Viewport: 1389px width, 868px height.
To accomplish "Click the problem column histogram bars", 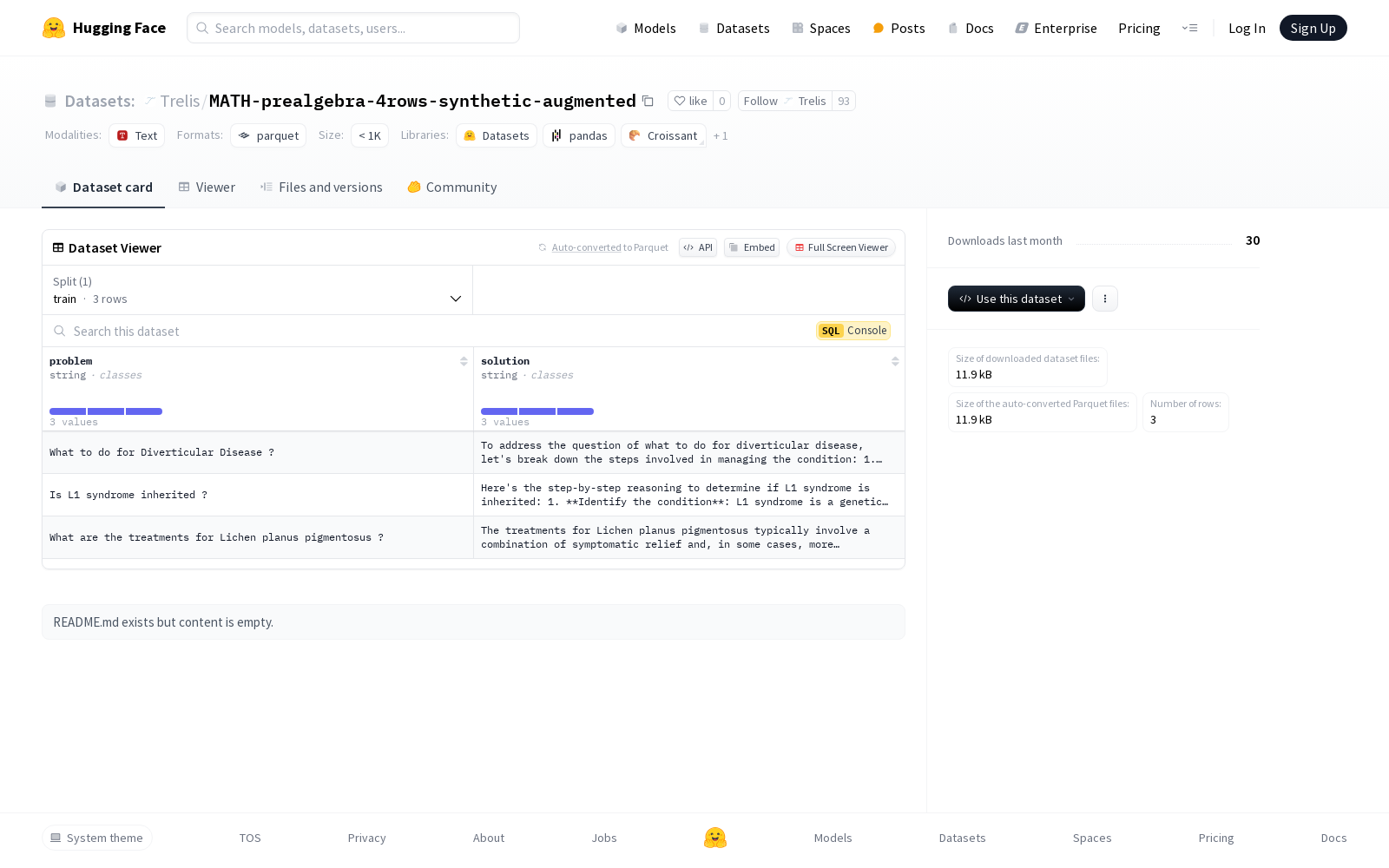I will [106, 411].
